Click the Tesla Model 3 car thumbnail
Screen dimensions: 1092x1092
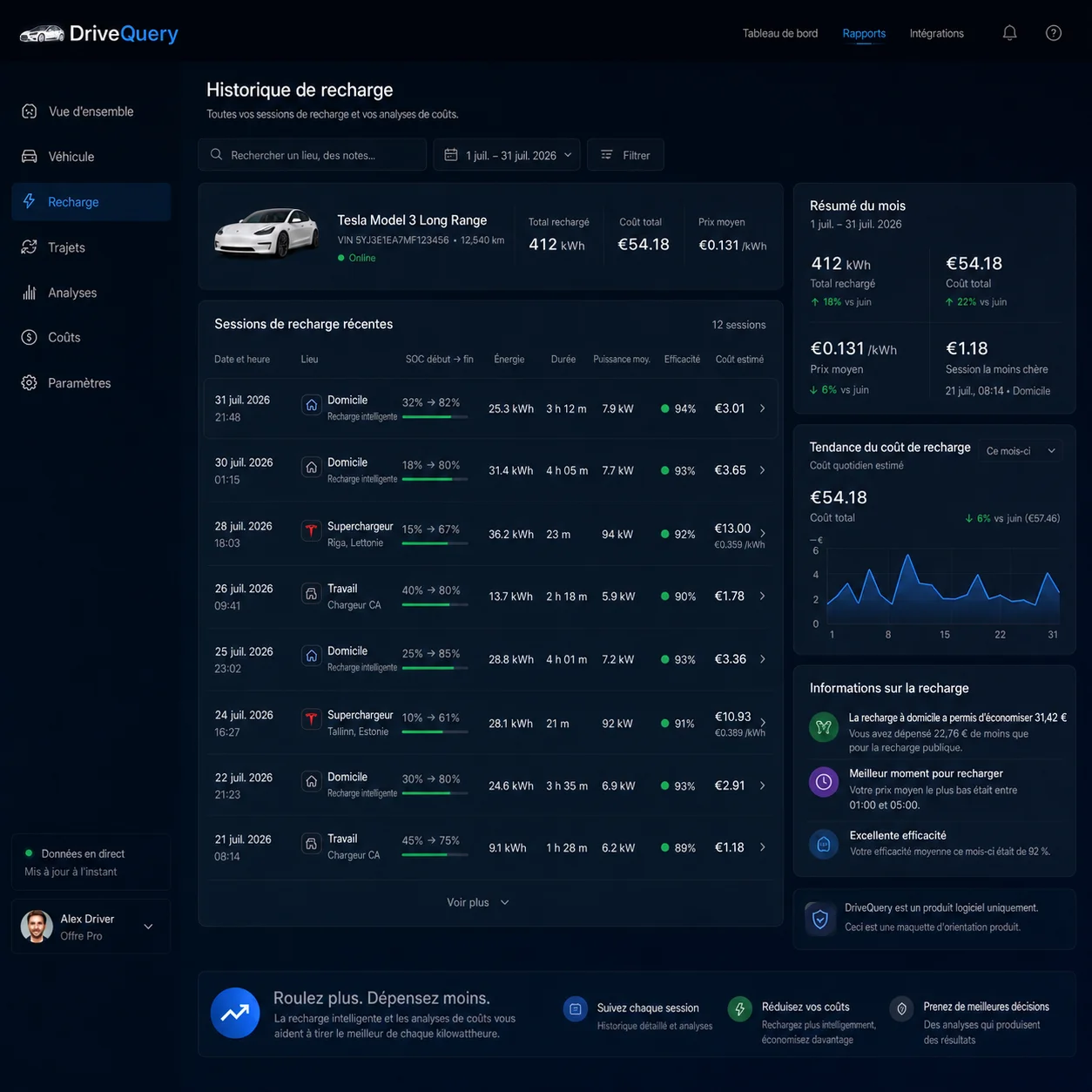(x=266, y=233)
